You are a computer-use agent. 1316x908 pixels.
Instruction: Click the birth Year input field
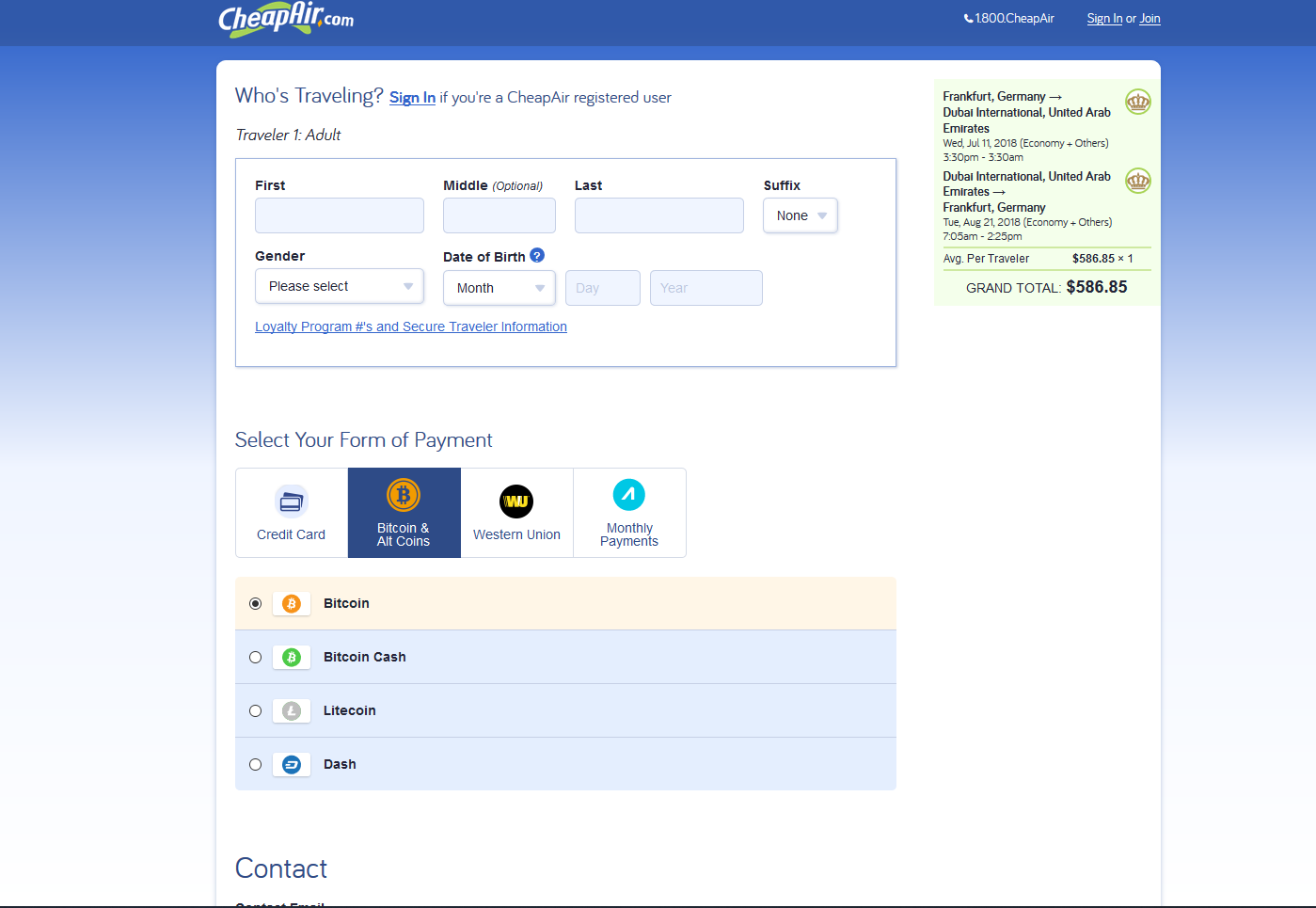pos(706,288)
